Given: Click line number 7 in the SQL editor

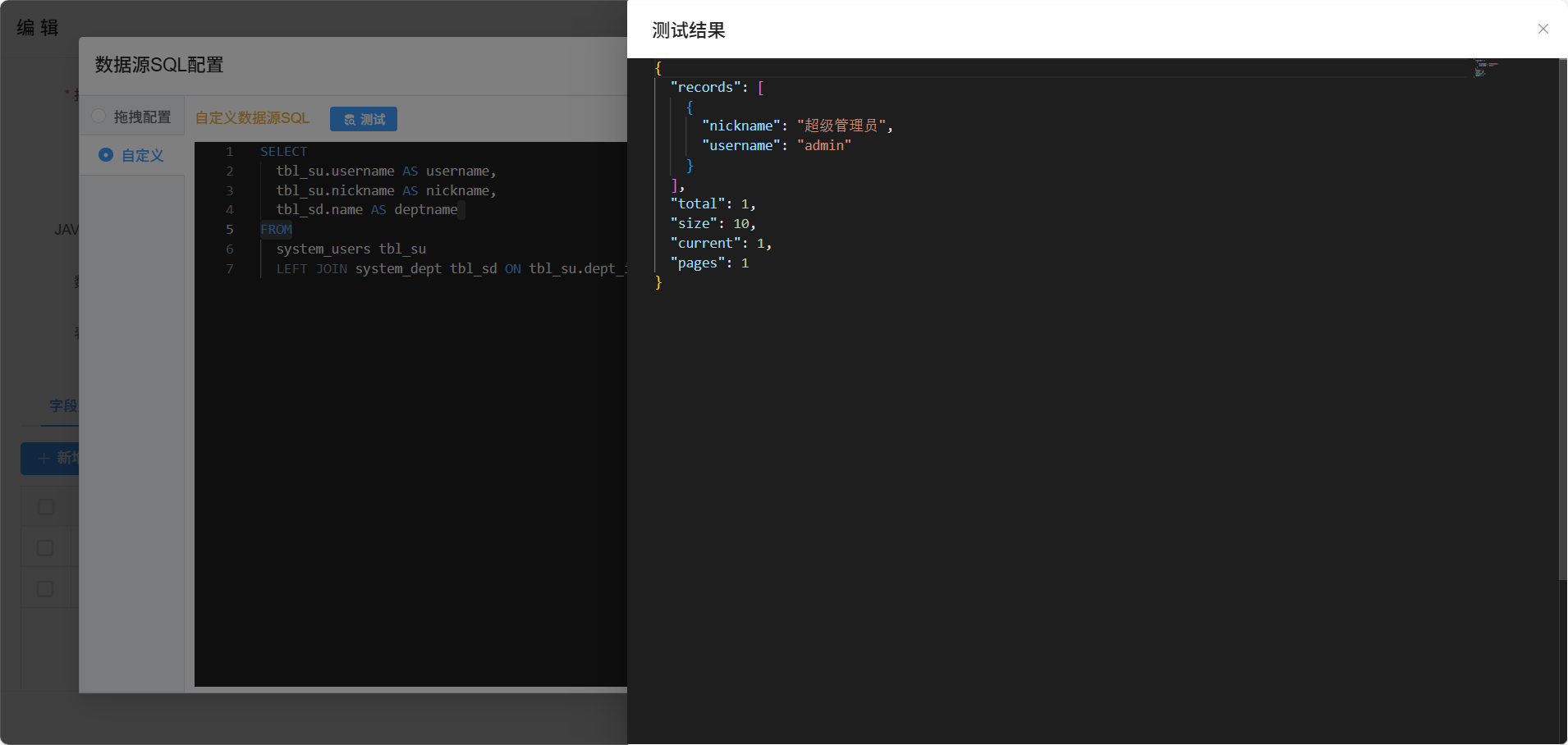Looking at the screenshot, I should click(x=230, y=269).
